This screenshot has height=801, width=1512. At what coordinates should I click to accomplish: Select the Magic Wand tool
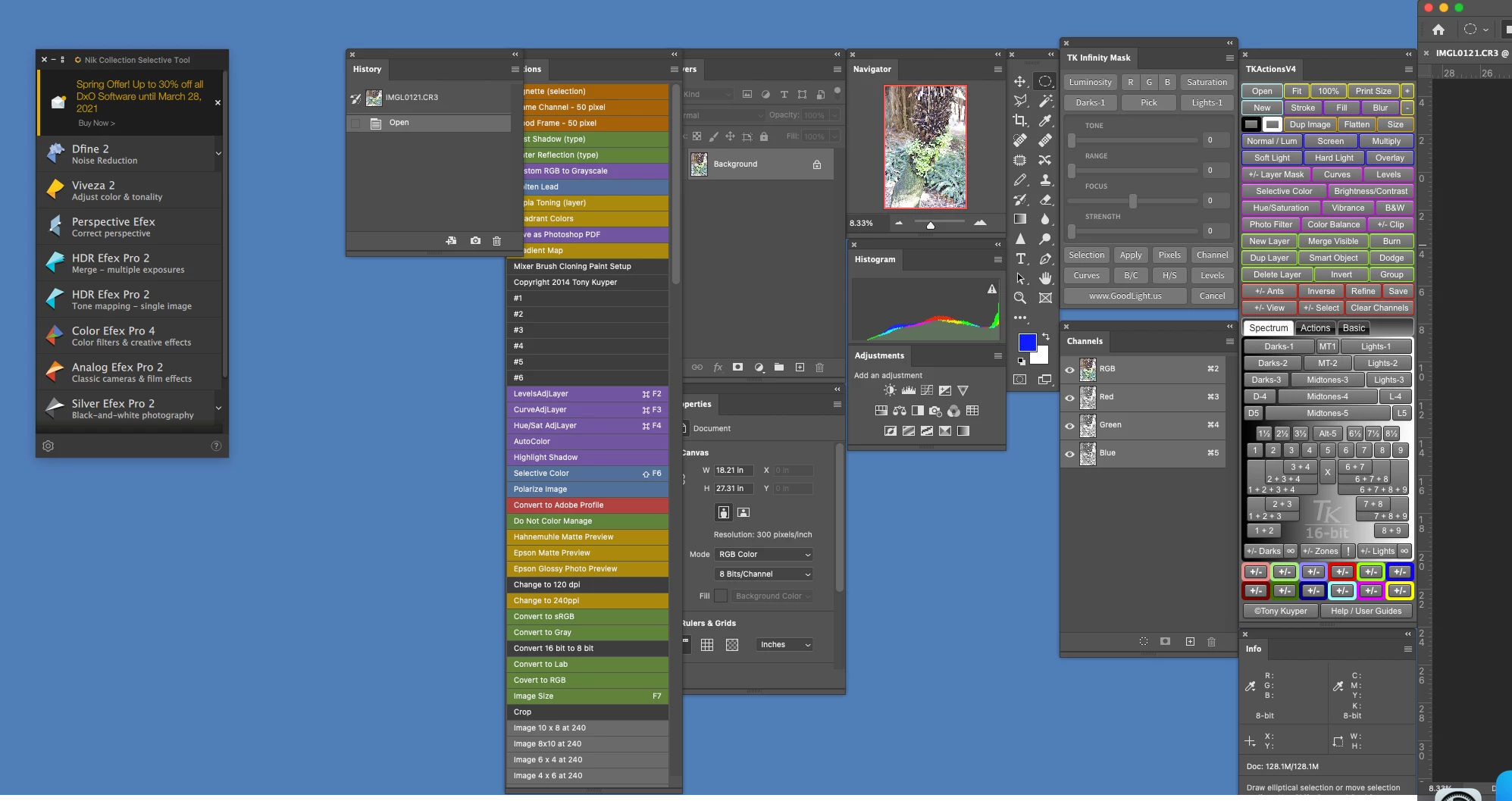coord(1045,101)
